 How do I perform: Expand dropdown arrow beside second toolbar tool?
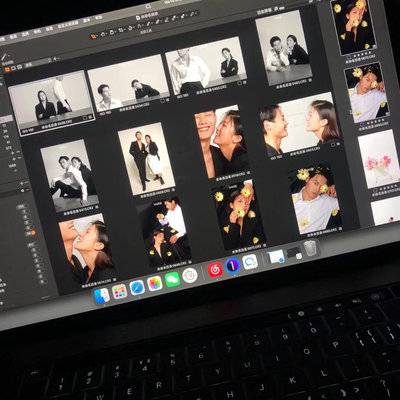[107, 33]
